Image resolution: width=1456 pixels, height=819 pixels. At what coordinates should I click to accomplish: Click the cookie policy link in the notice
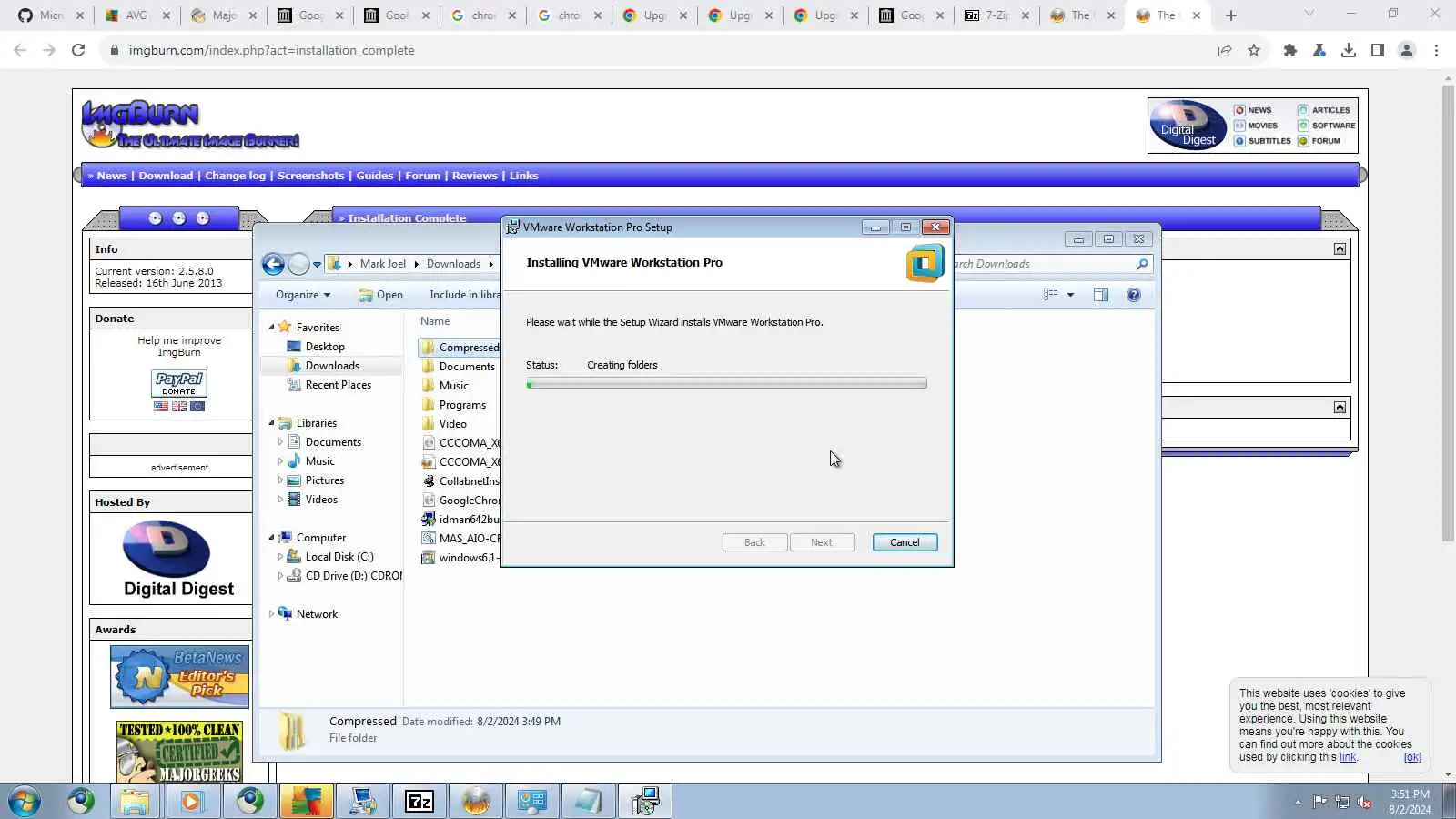pos(1348,757)
